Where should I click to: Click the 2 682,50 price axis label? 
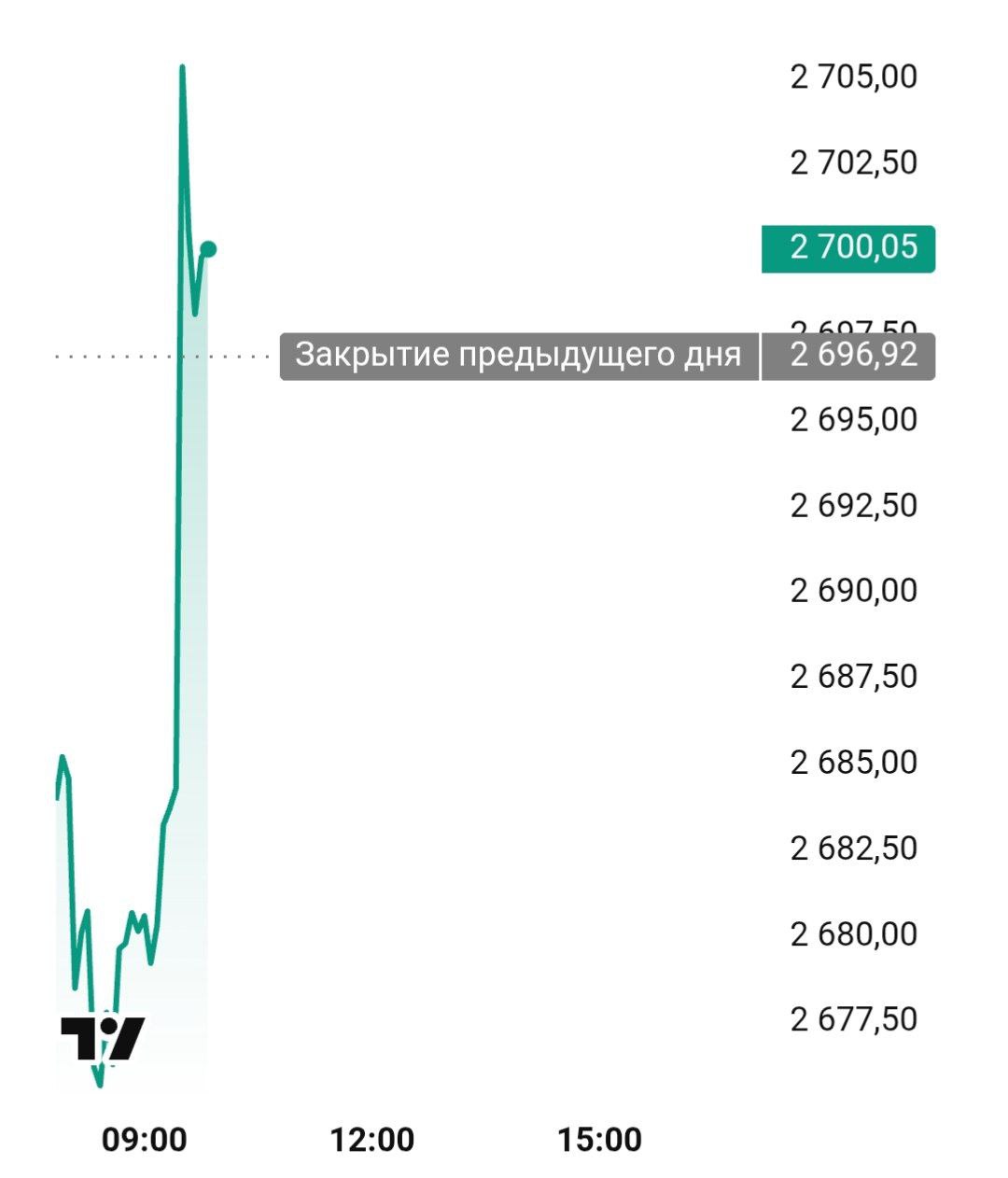coord(854,848)
